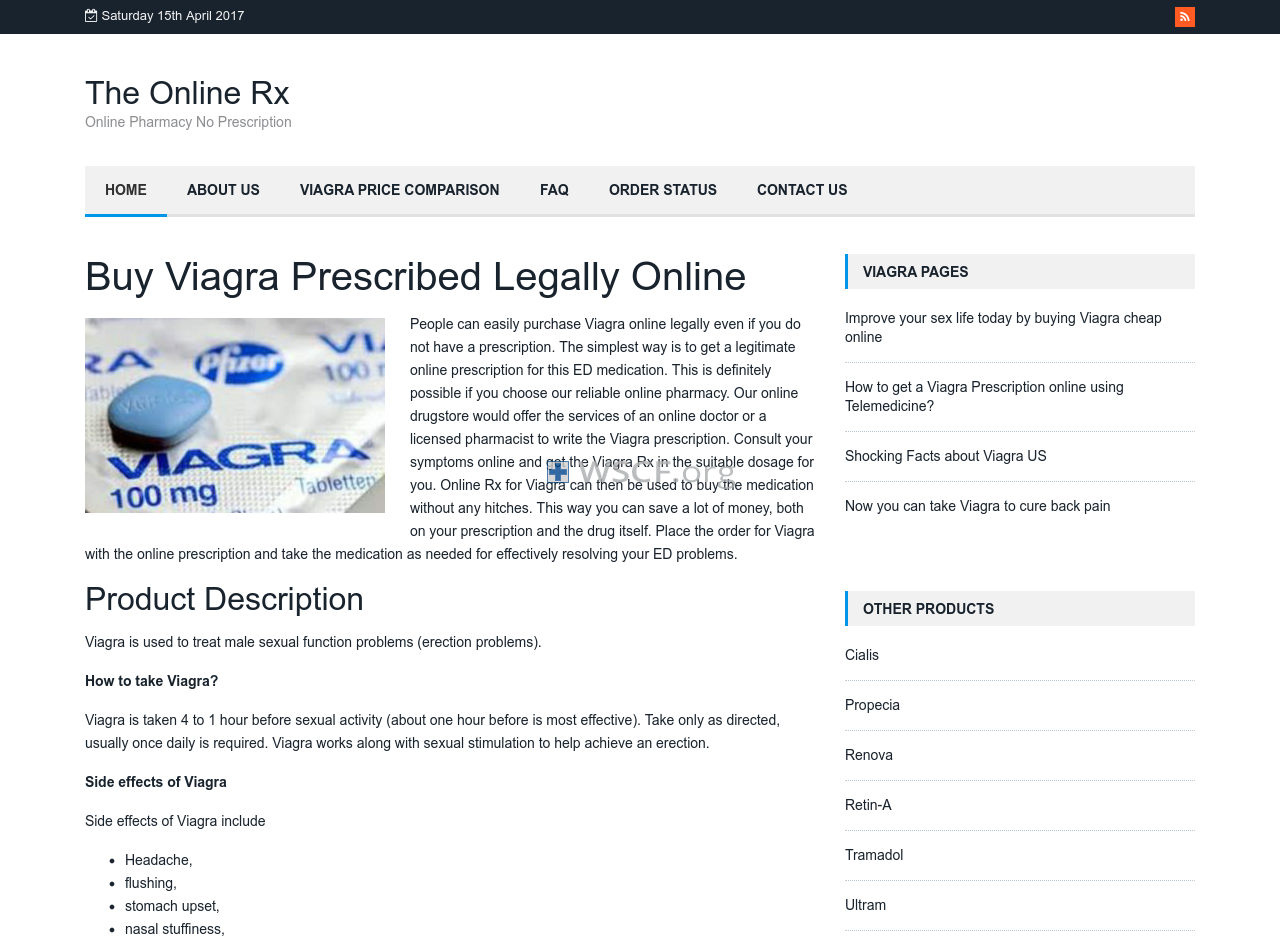The image size is (1280, 945).
Task: Open the Renova product link
Action: point(869,755)
